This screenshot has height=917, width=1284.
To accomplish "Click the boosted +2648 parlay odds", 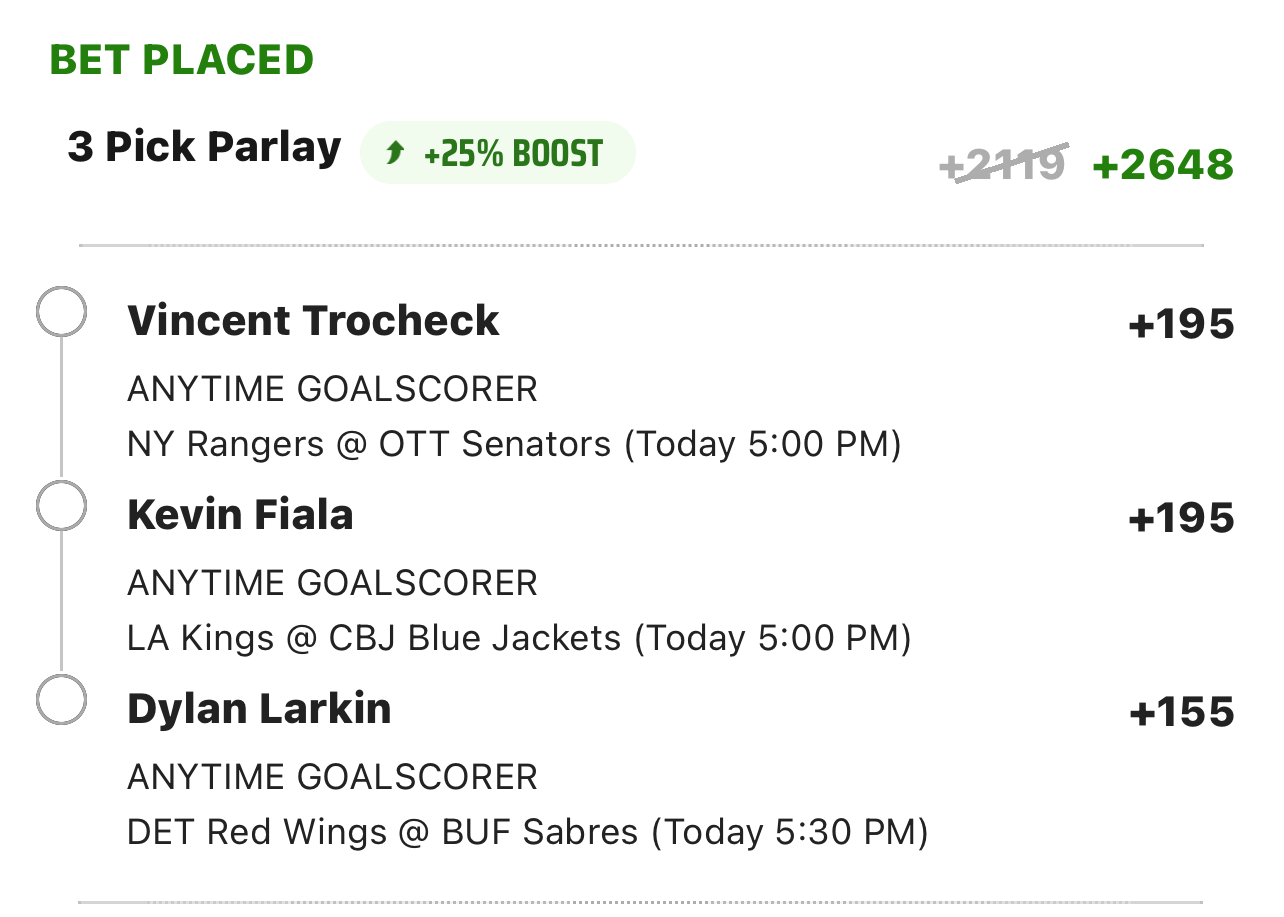I will coord(1163,165).
